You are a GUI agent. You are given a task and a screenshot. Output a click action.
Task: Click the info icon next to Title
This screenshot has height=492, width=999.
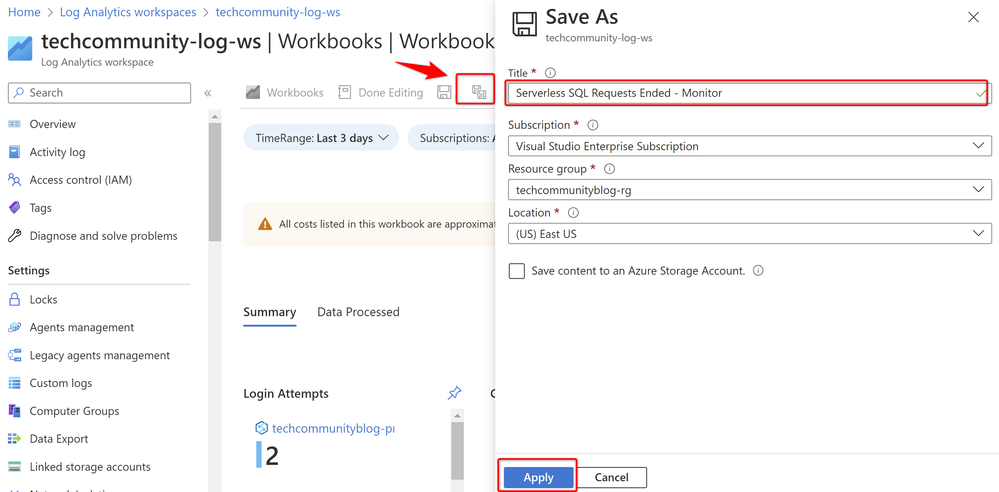click(x=551, y=73)
